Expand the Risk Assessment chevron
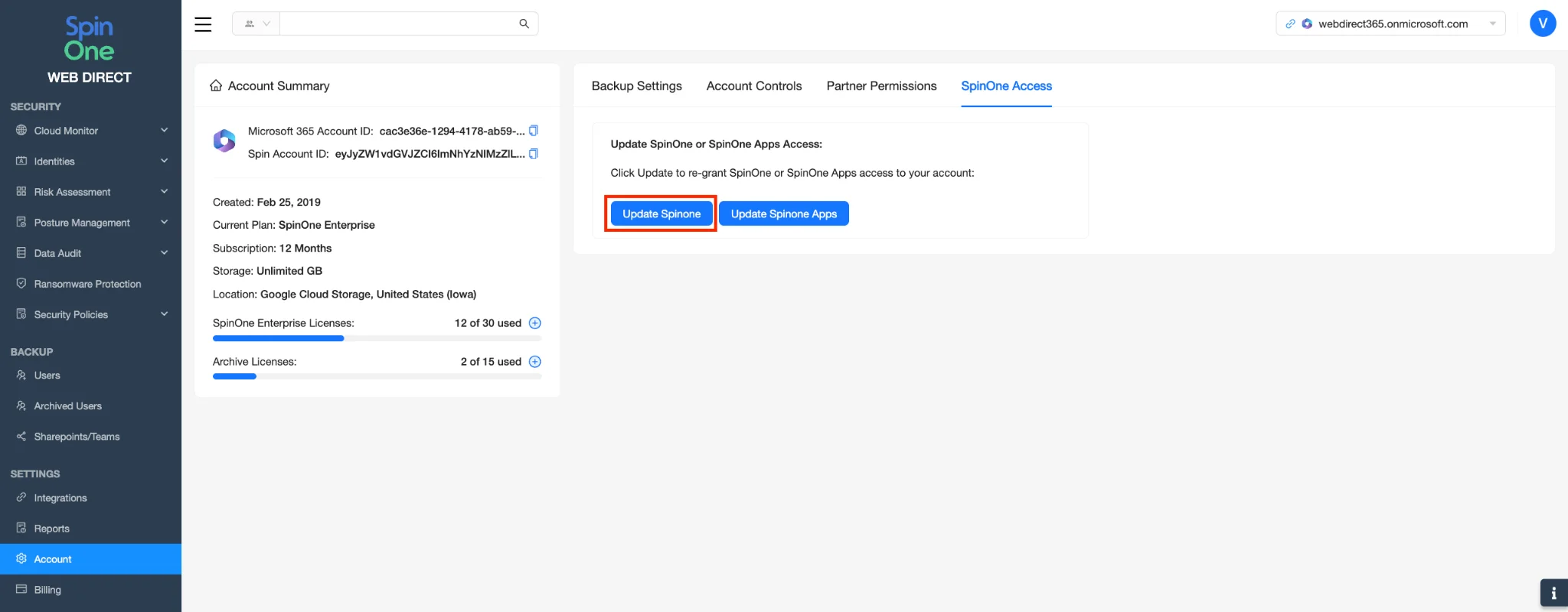1568x612 pixels. (x=164, y=191)
